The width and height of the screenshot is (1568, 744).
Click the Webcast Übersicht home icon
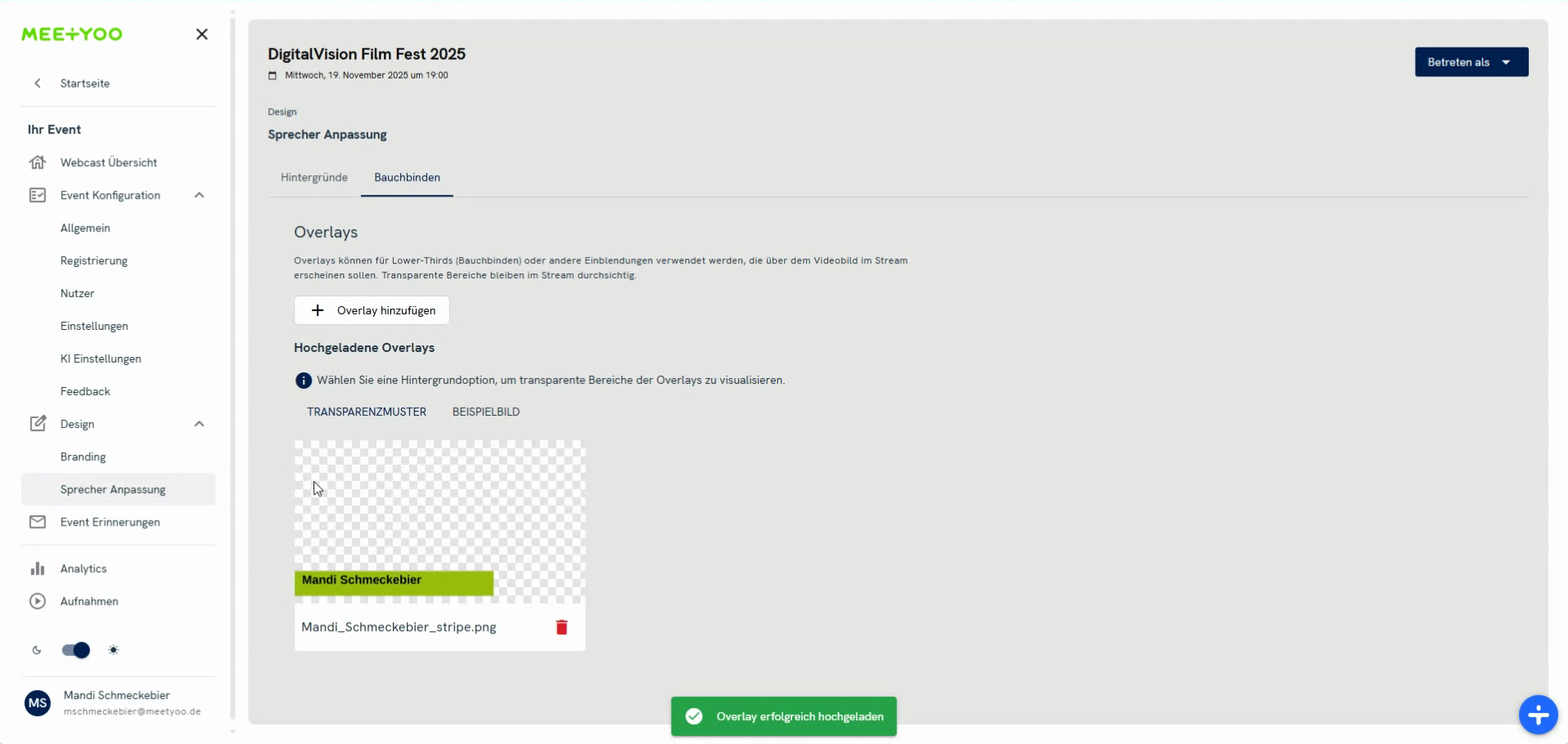[38, 162]
